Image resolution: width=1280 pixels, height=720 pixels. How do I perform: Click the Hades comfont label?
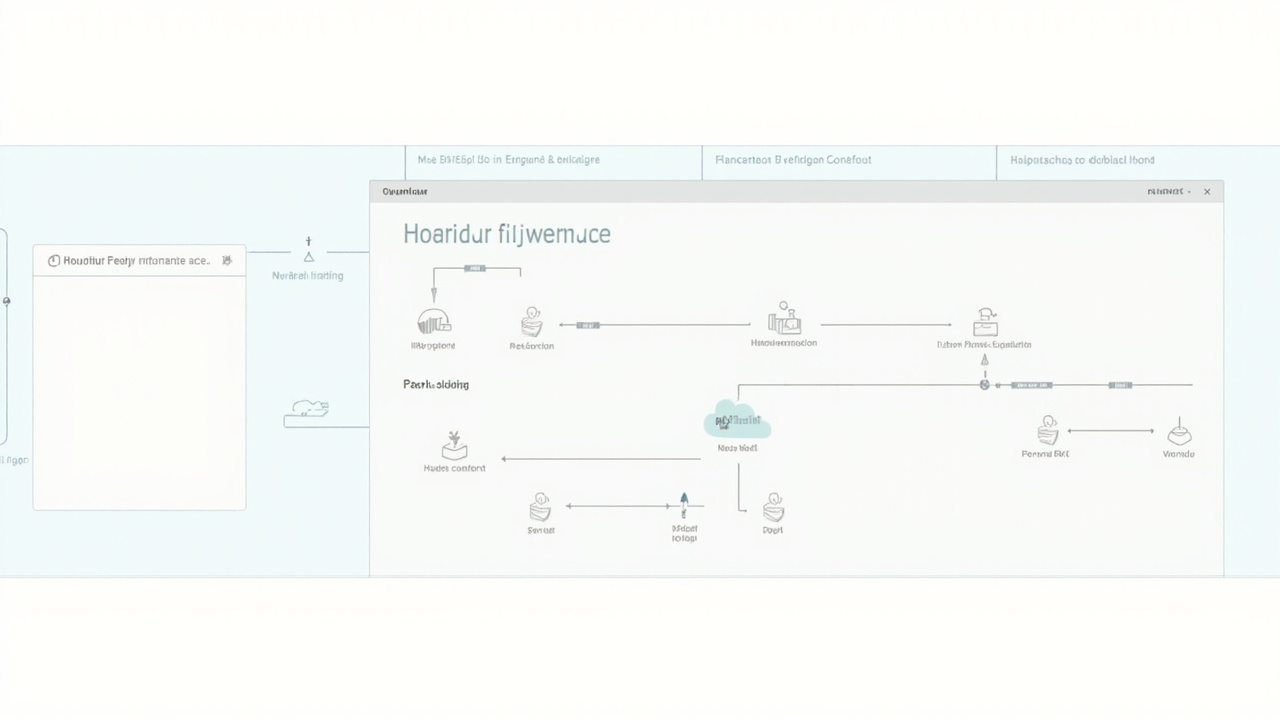tap(454, 468)
